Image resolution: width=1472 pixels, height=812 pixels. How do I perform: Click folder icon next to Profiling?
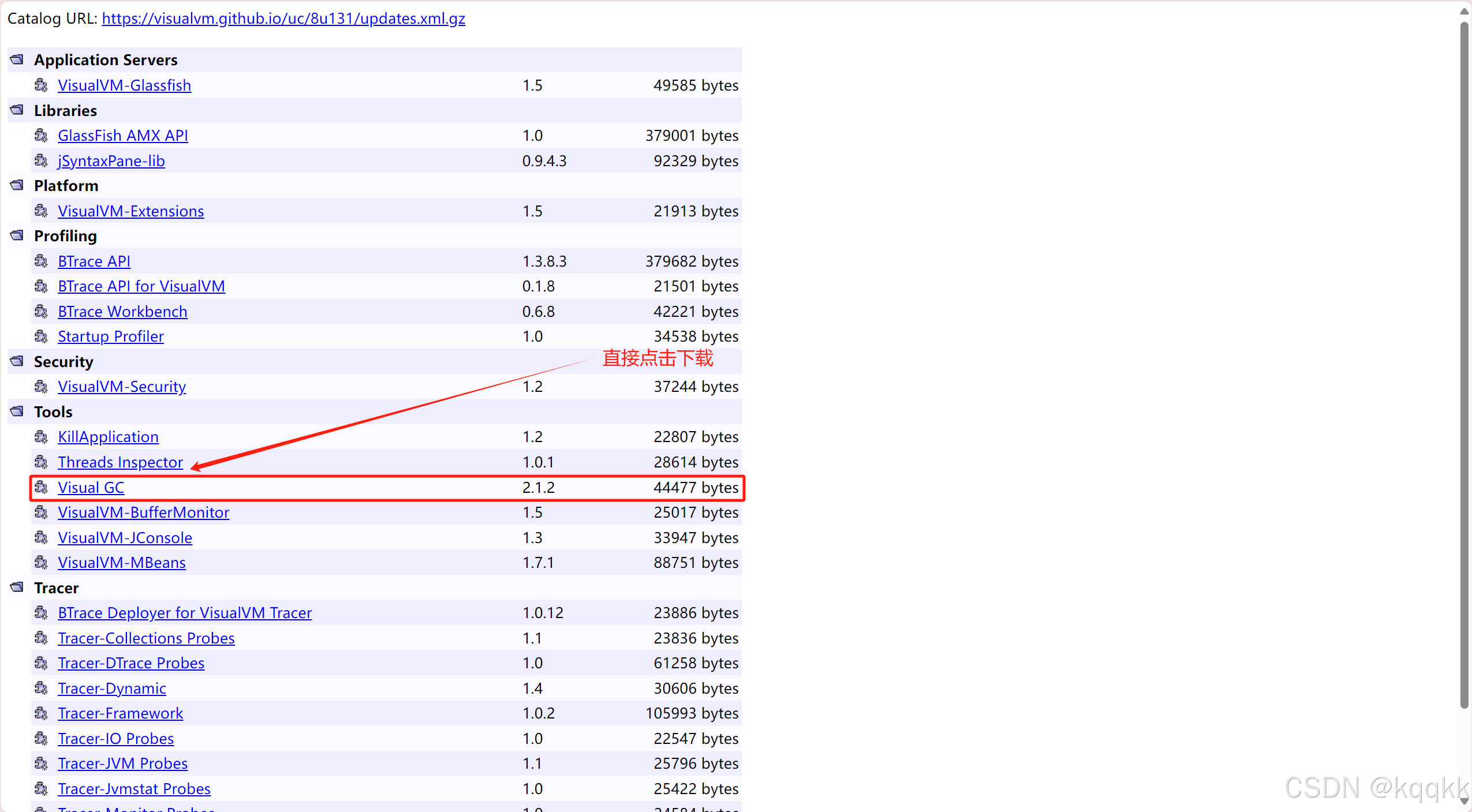coord(17,235)
